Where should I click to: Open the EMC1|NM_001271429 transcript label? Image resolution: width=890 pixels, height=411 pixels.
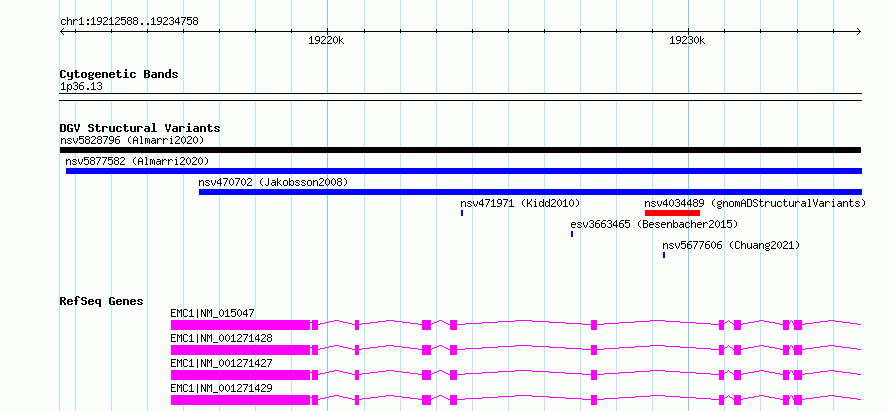point(221,388)
